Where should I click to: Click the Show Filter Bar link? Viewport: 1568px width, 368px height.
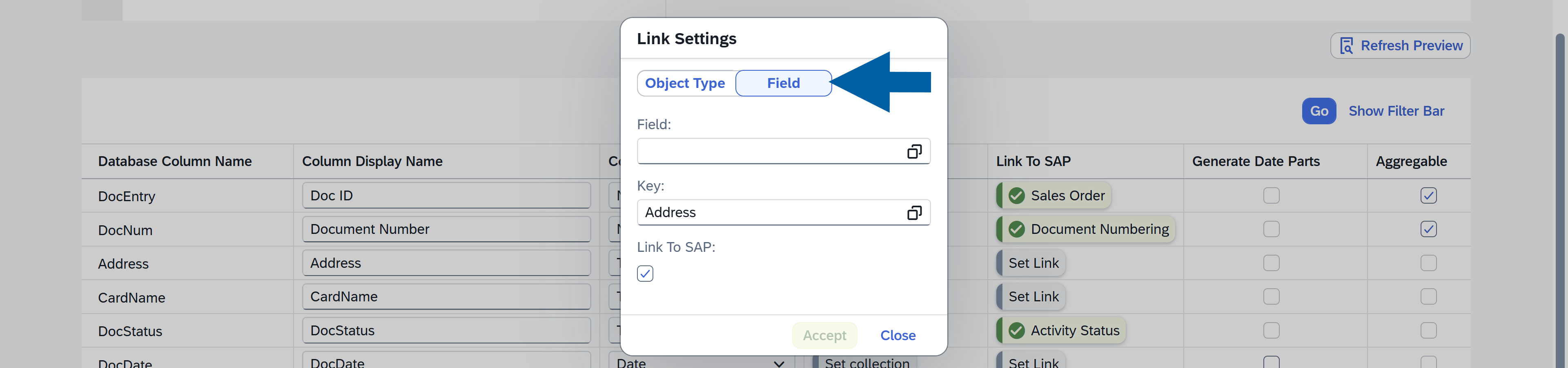(1396, 111)
